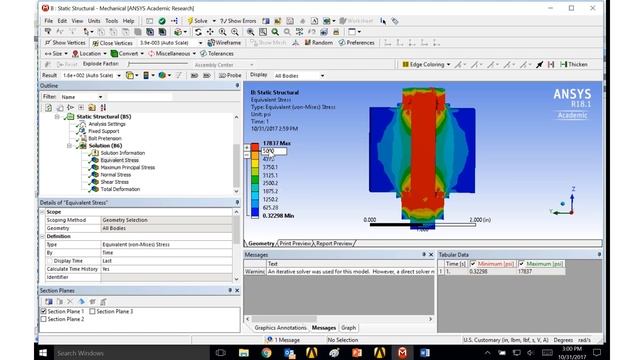This screenshot has width=640, height=360.
Task: Click the Equivalent Stress result icon in tree
Action: pos(94,160)
